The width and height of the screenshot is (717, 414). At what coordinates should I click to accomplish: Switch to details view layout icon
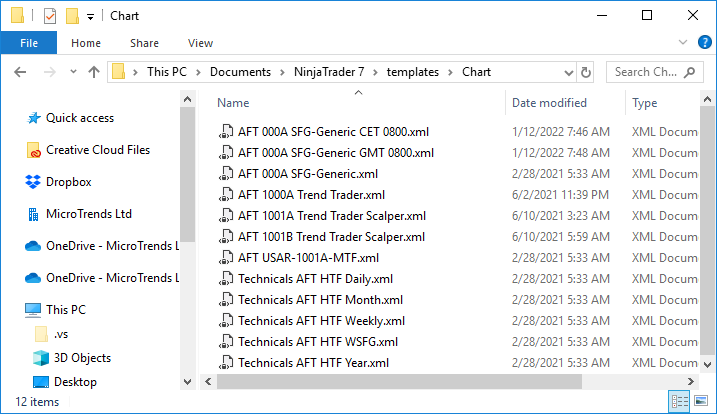click(x=681, y=402)
